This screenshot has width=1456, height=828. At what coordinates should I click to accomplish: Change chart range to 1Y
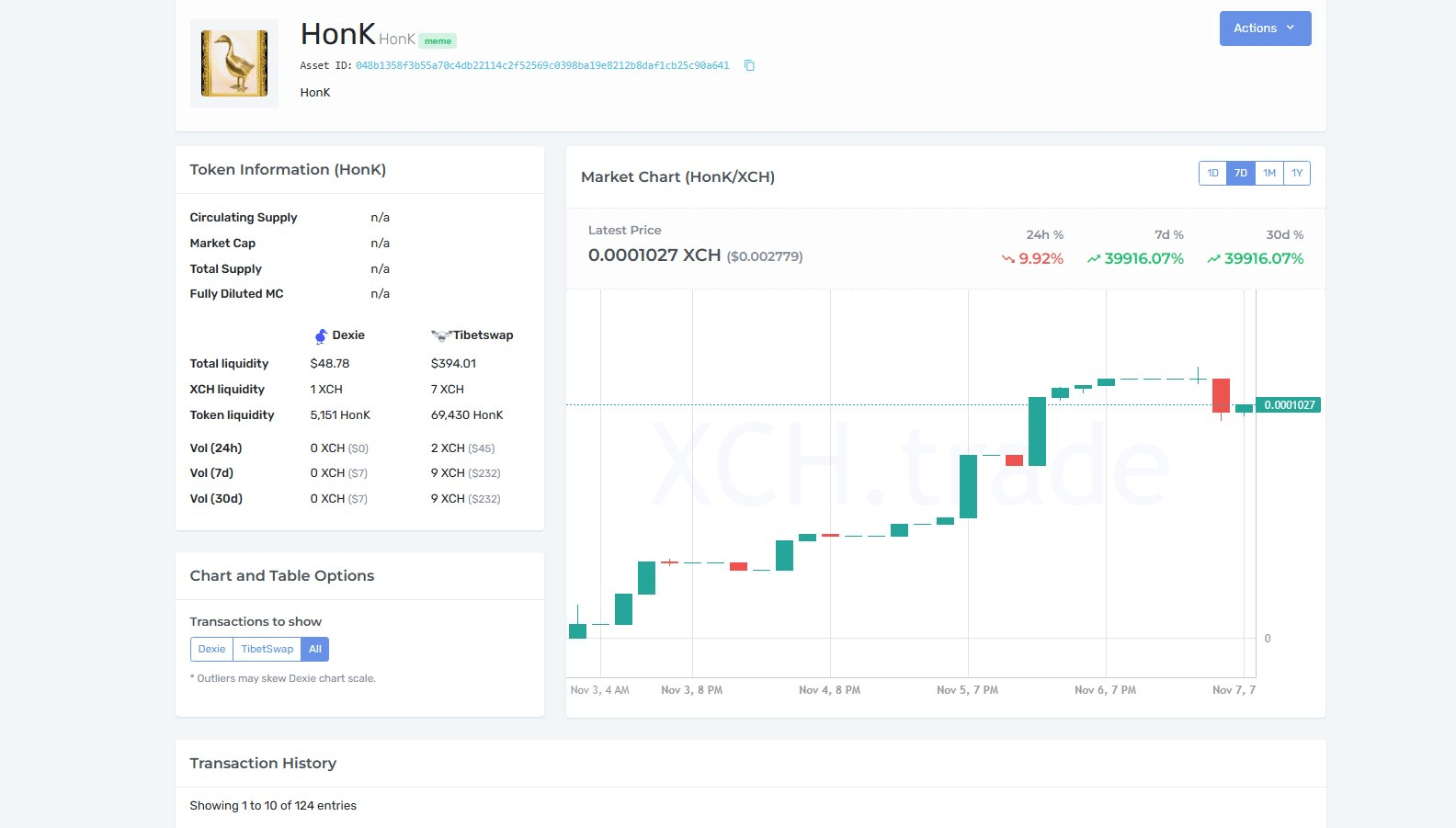pos(1297,173)
